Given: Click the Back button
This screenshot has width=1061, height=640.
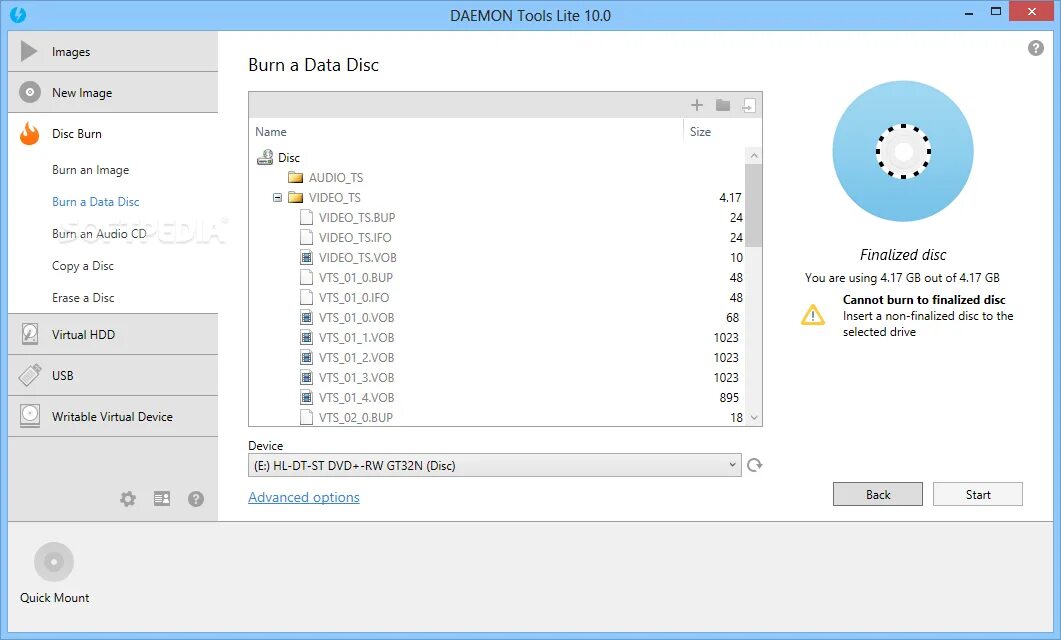Looking at the screenshot, I should tap(878, 495).
